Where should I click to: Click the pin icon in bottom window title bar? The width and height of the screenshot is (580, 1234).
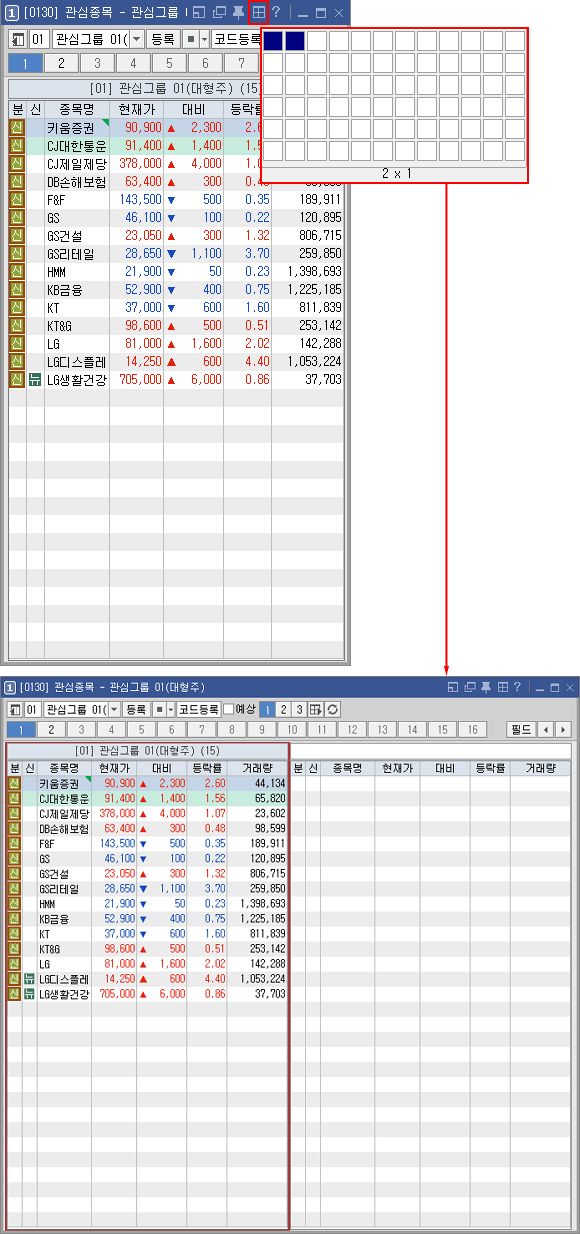(x=485, y=687)
